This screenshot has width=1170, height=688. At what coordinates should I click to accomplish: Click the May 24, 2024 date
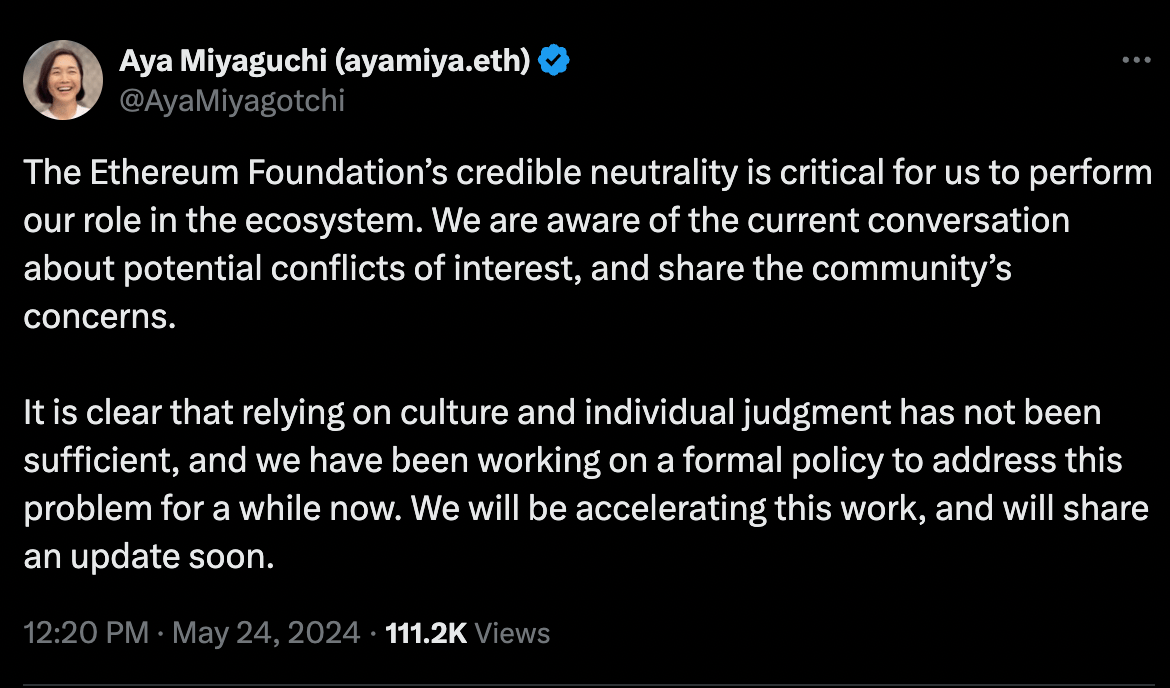266,633
